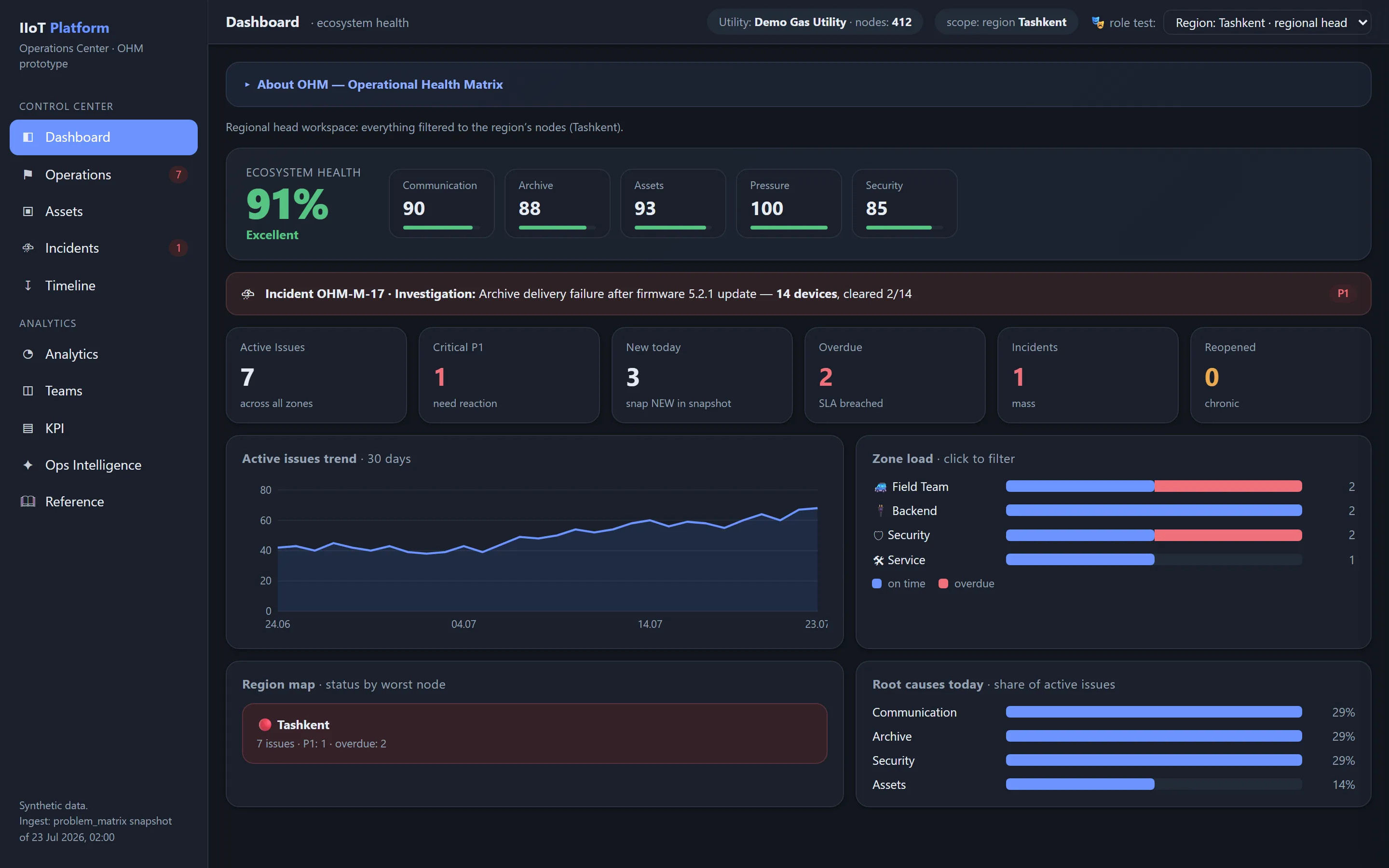This screenshot has height=868, width=1389.
Task: Click the Operations badge showing 7
Action: [x=178, y=175]
